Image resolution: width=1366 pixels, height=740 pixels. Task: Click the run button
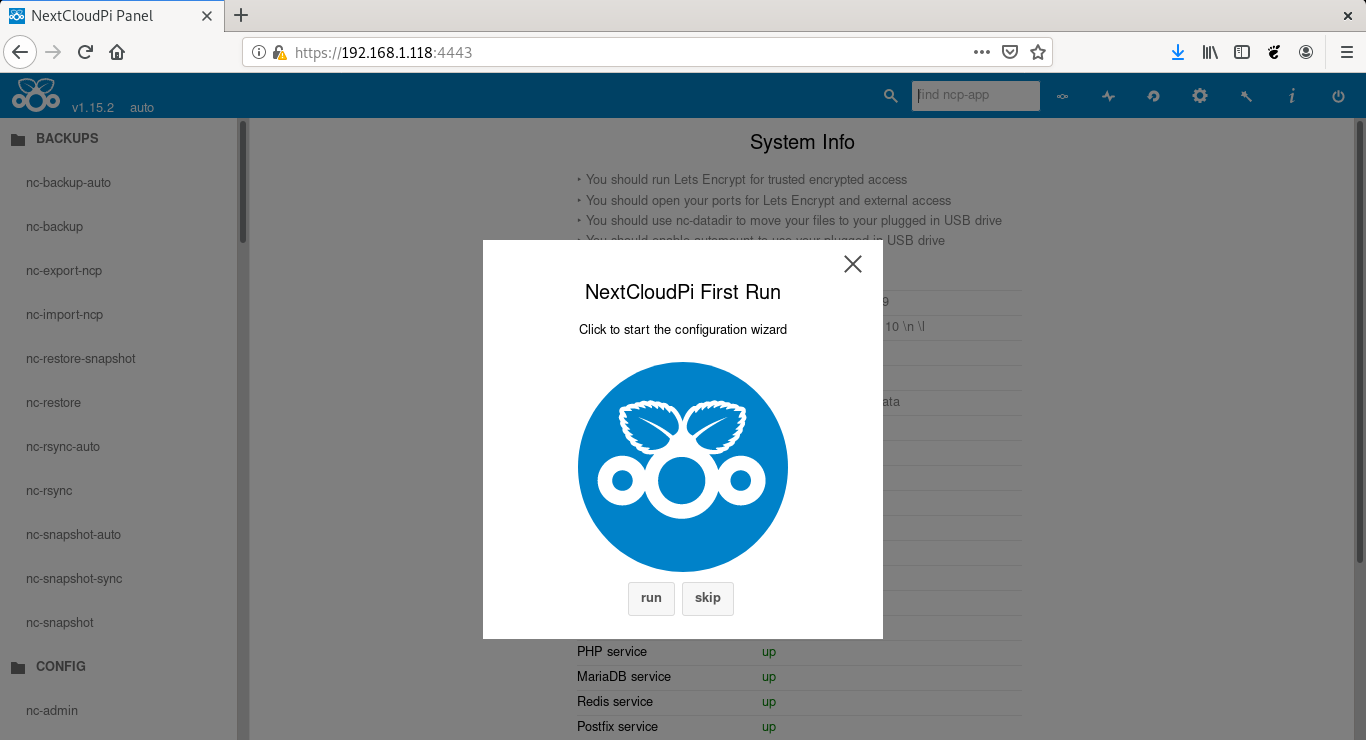(x=651, y=598)
